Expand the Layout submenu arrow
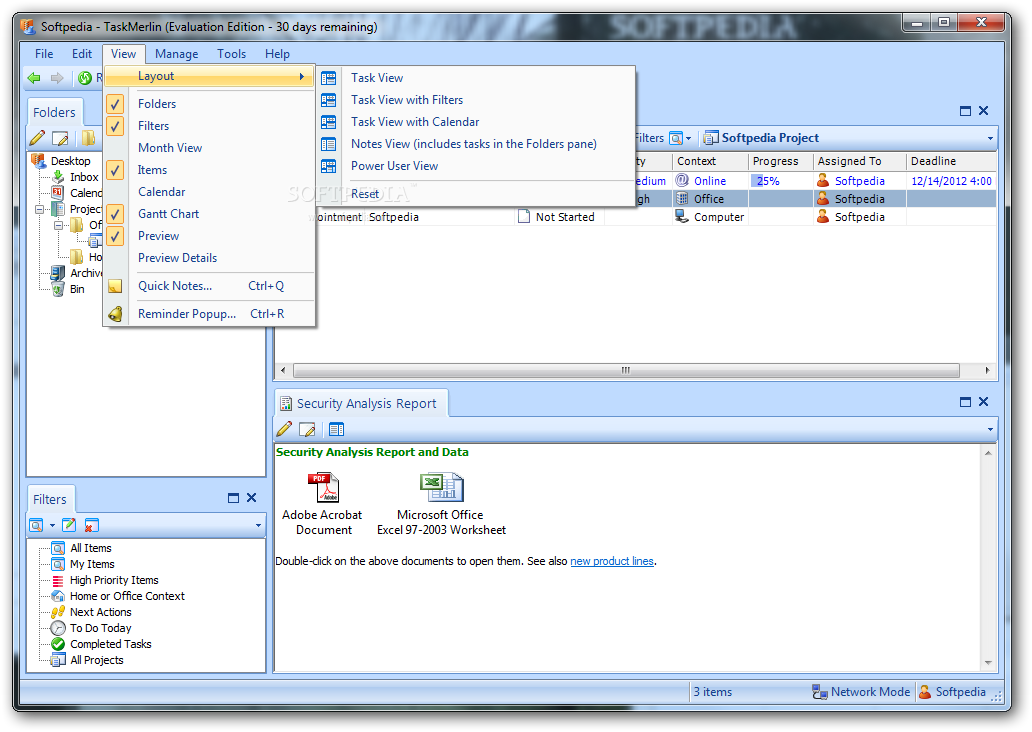Screen dimensions: 1032x732 301,76
